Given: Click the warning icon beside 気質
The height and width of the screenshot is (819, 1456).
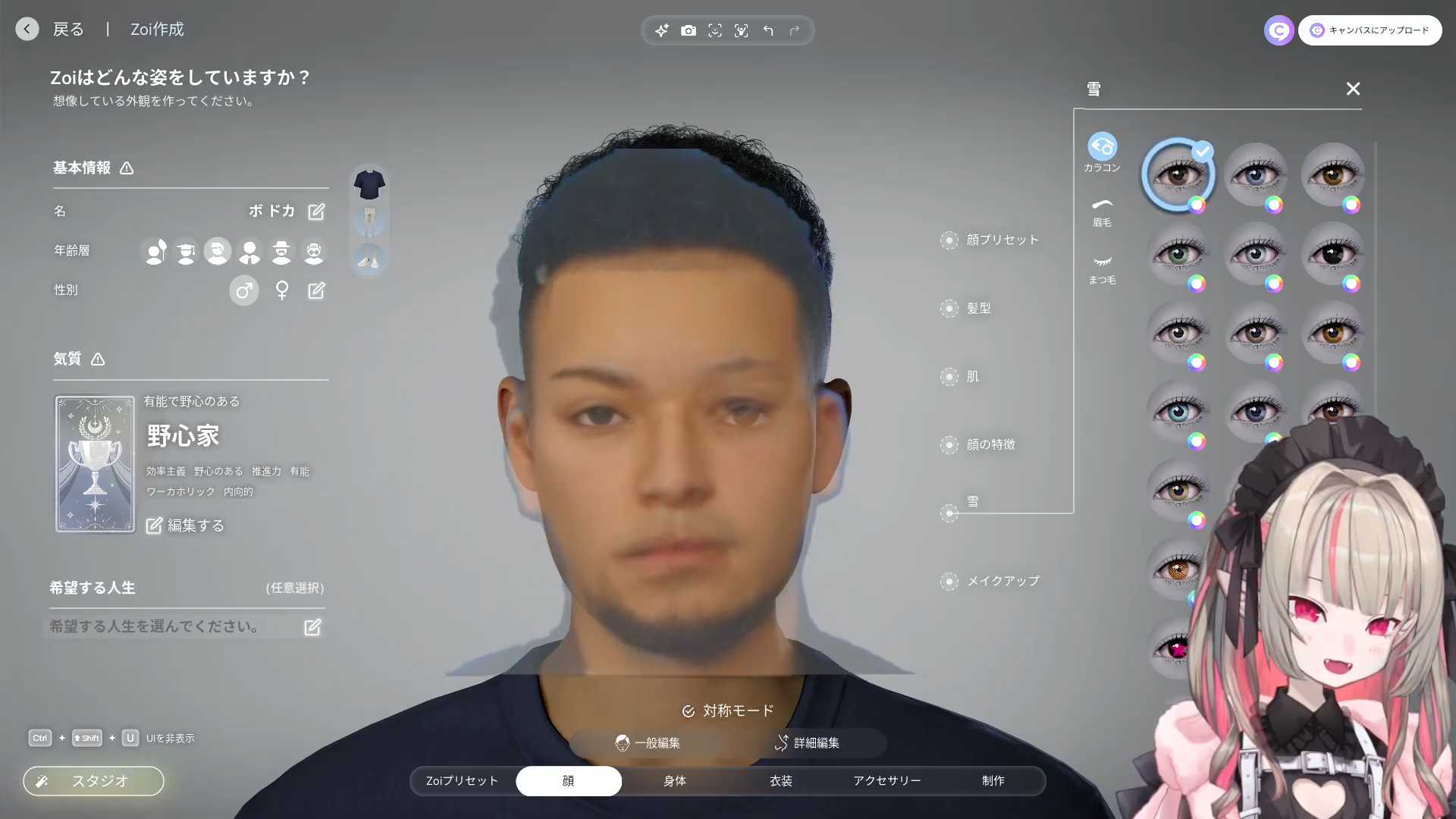Looking at the screenshot, I should tap(98, 359).
